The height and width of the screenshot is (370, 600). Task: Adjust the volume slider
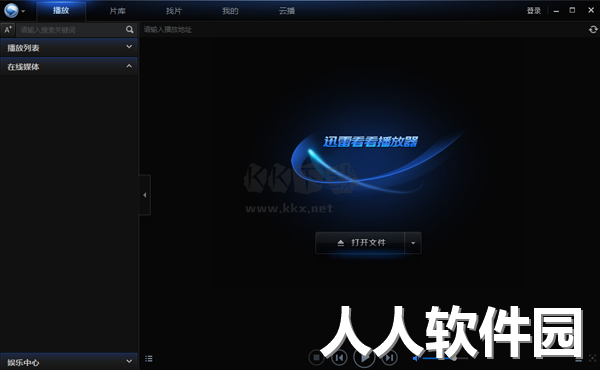point(445,359)
